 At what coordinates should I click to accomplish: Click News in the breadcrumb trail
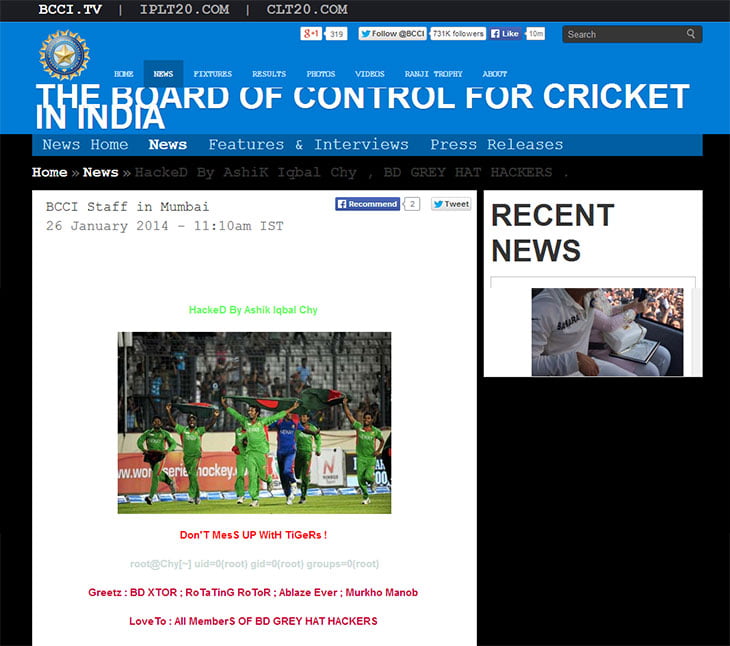[x=101, y=172]
